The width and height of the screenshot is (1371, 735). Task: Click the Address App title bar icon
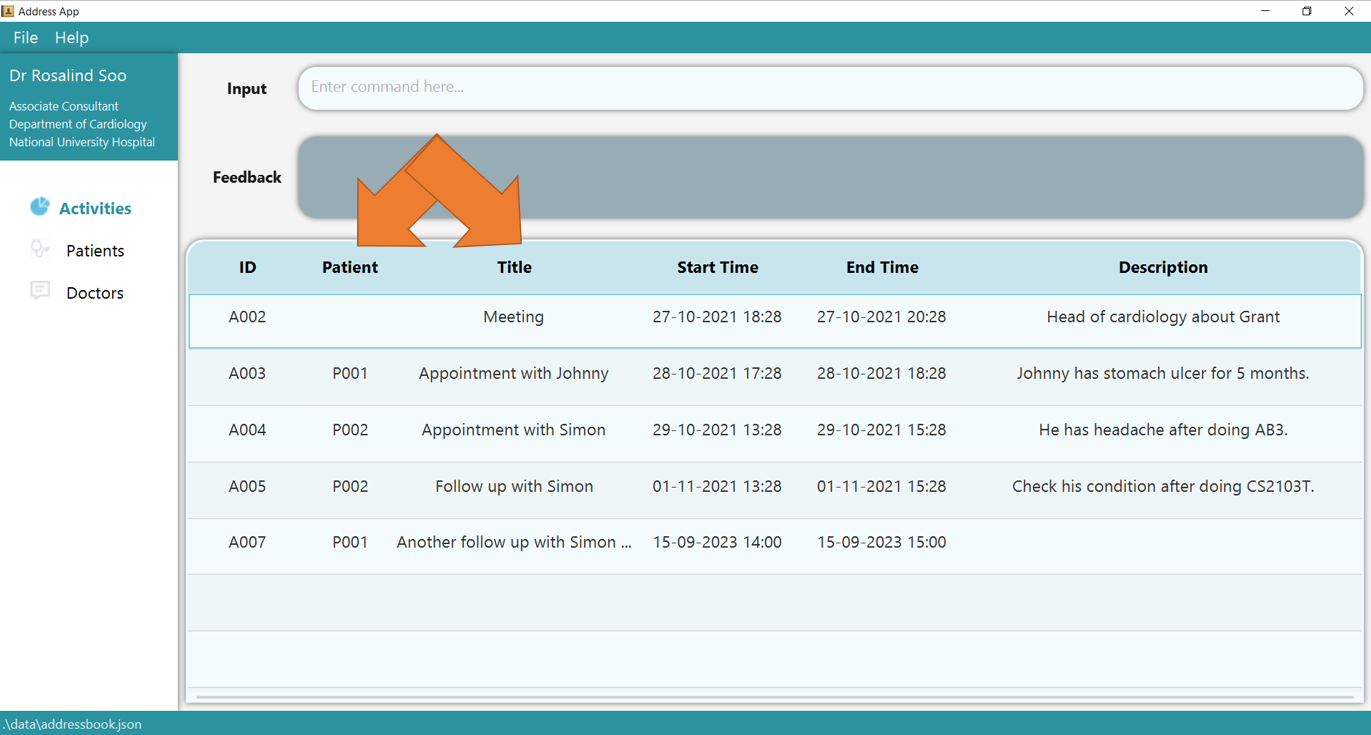8,11
